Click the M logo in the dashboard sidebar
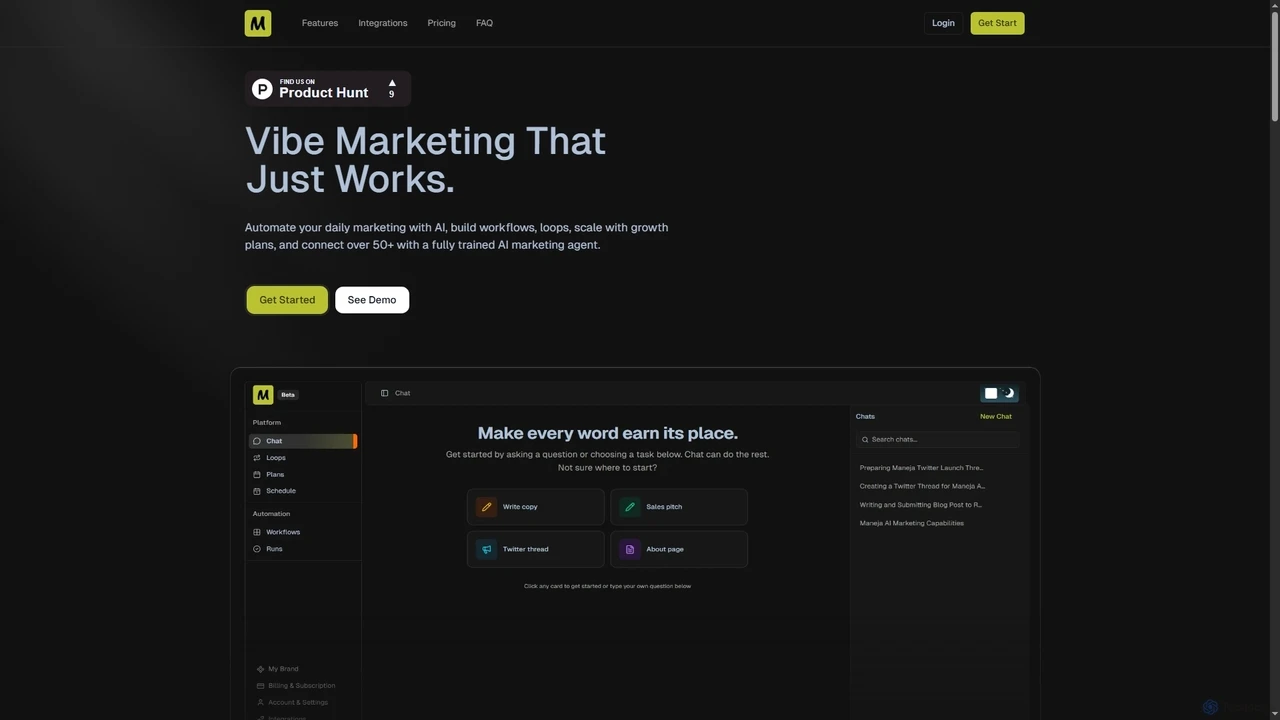The image size is (1280, 720). pyautogui.click(x=263, y=395)
